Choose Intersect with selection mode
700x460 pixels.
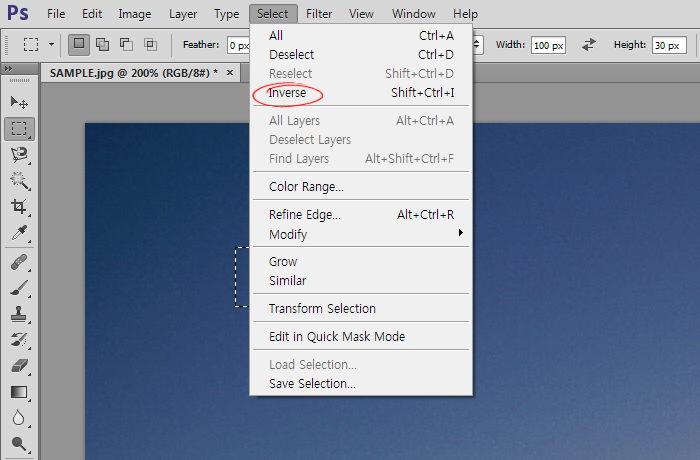click(150, 45)
